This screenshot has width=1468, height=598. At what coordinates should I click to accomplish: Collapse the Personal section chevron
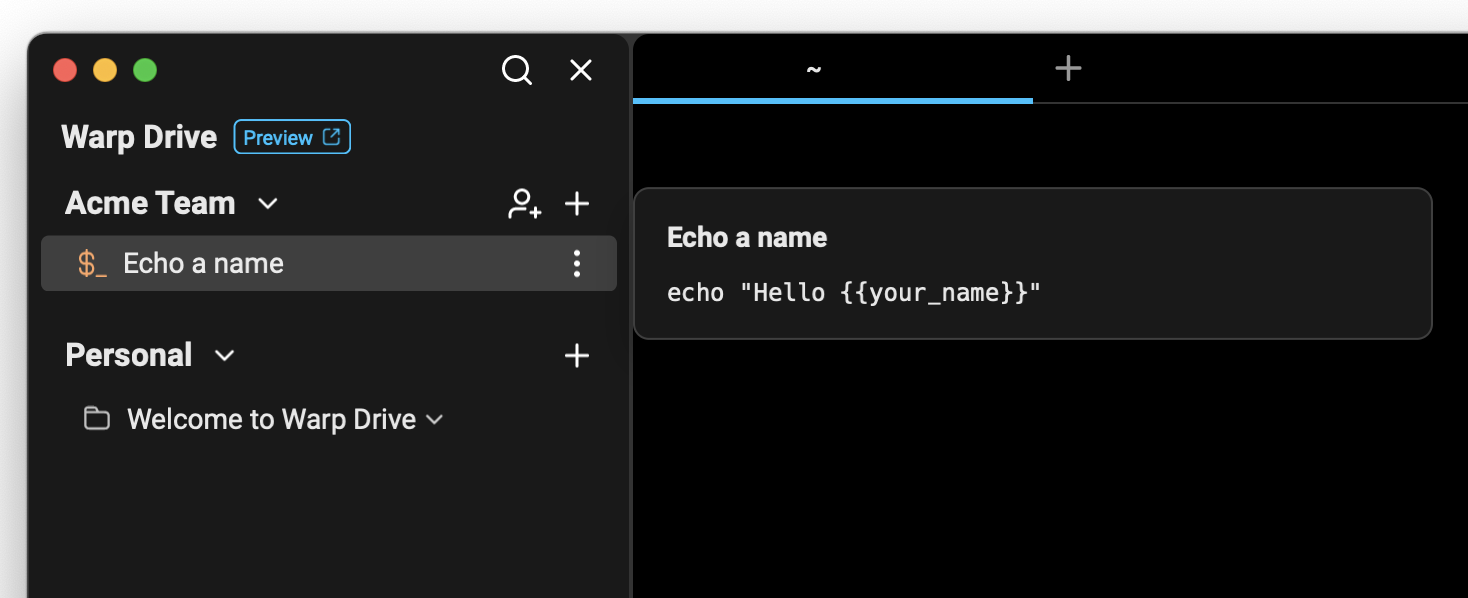click(x=225, y=356)
